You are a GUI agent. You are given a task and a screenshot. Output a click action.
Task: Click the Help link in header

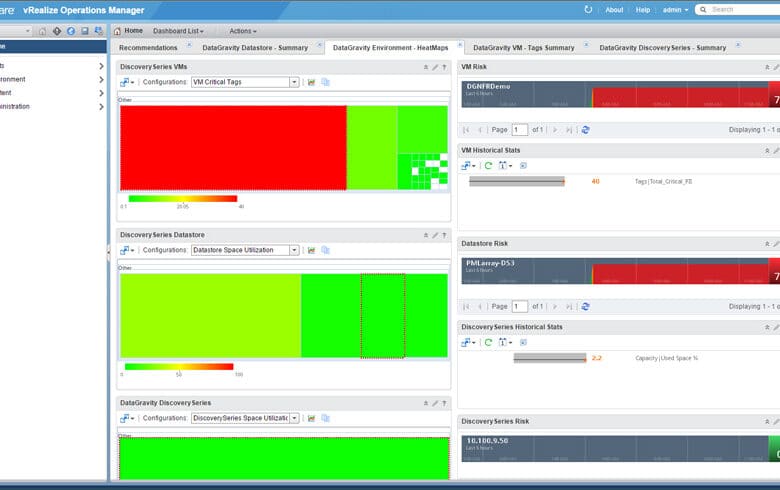(x=643, y=9)
